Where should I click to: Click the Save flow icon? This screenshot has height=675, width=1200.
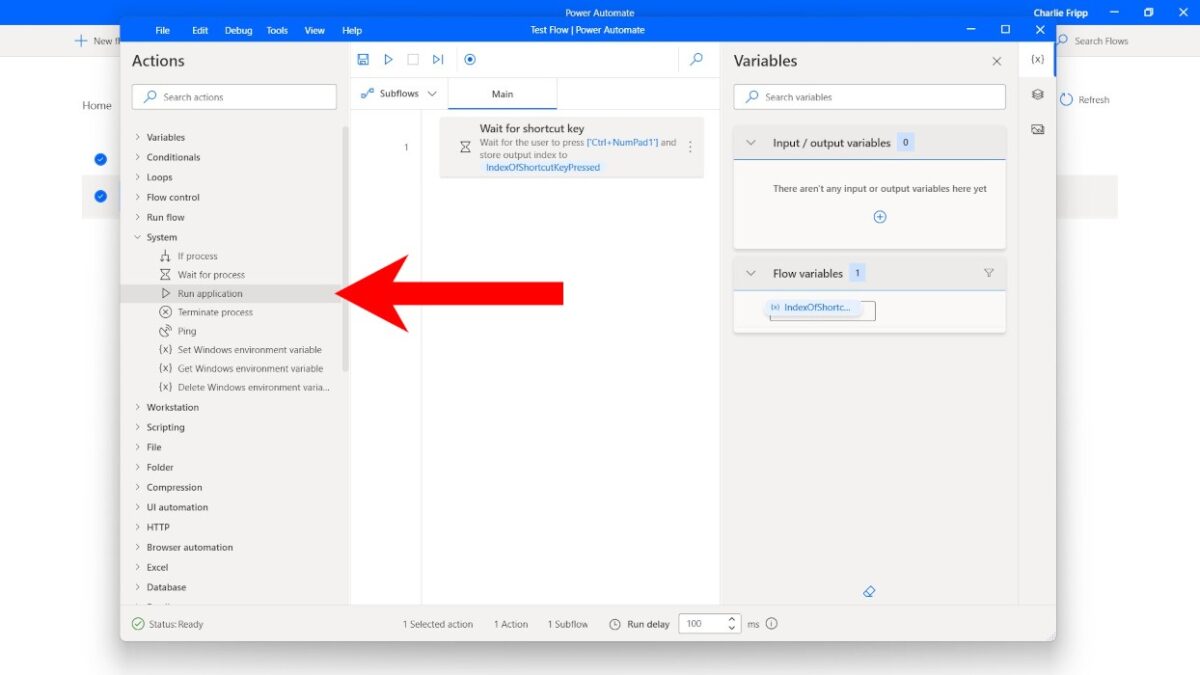(x=363, y=59)
